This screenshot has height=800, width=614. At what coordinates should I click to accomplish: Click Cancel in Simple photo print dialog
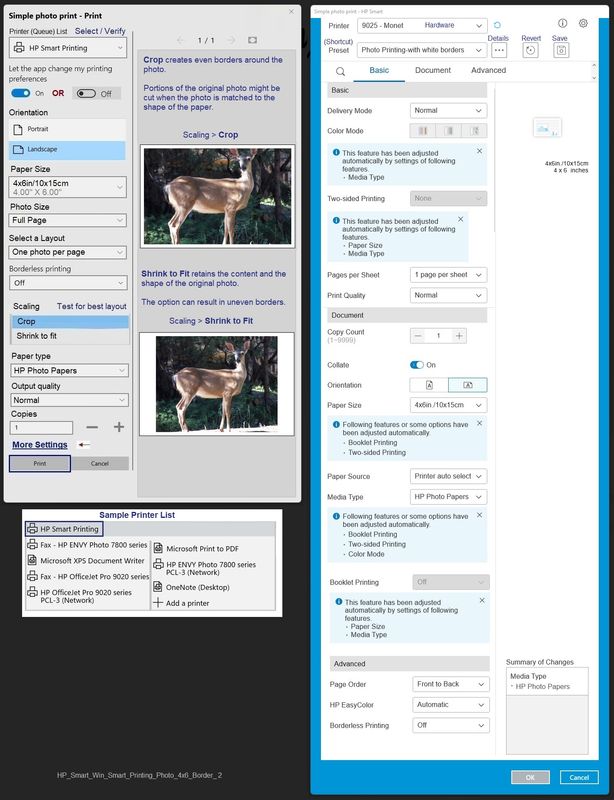point(100,464)
